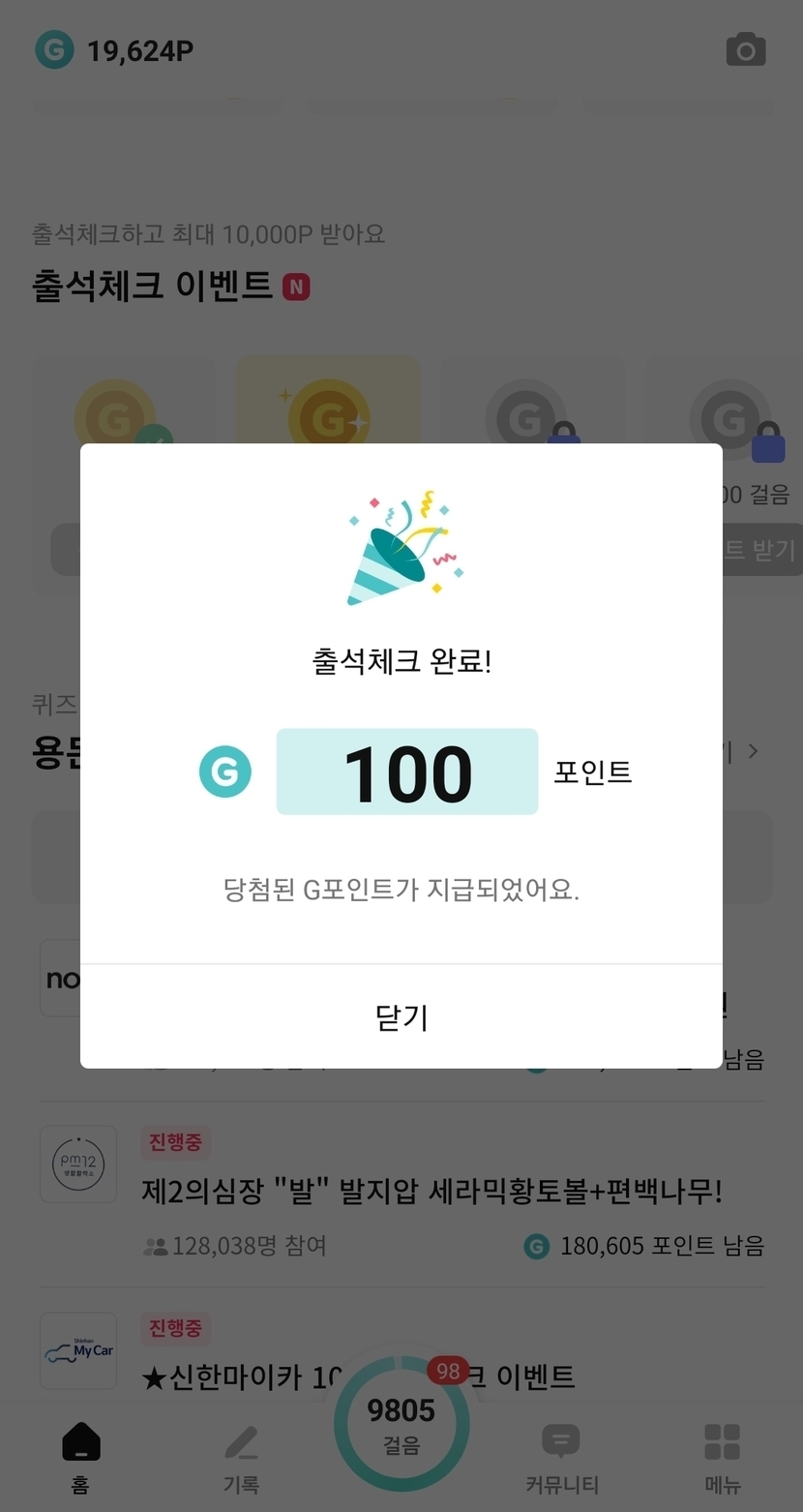Open the 기록 record tab
Image resolution: width=803 pixels, height=1512 pixels.
tap(241, 1457)
